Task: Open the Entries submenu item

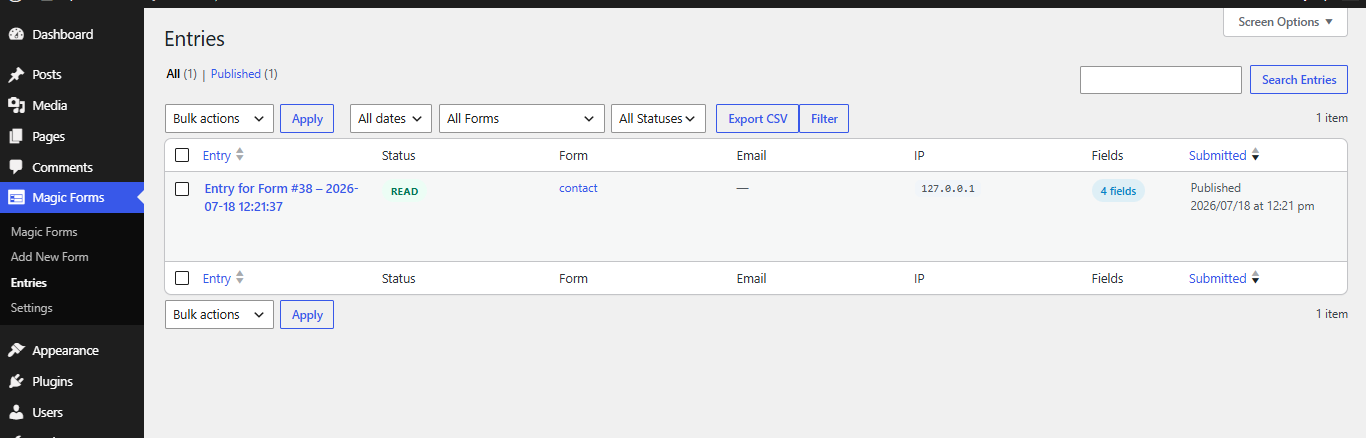Action: click(x=29, y=283)
